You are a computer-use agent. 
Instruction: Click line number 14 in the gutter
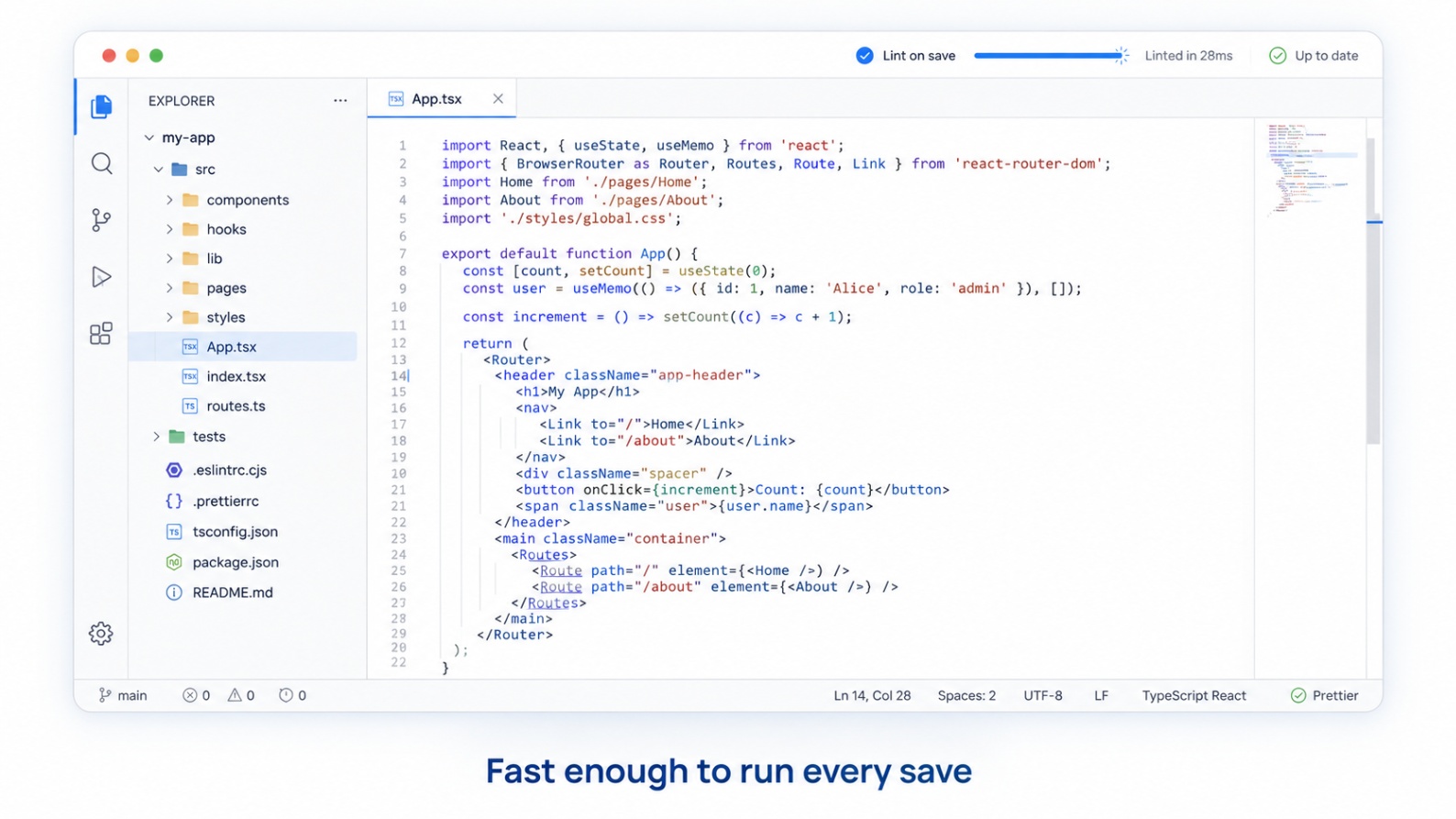point(399,375)
